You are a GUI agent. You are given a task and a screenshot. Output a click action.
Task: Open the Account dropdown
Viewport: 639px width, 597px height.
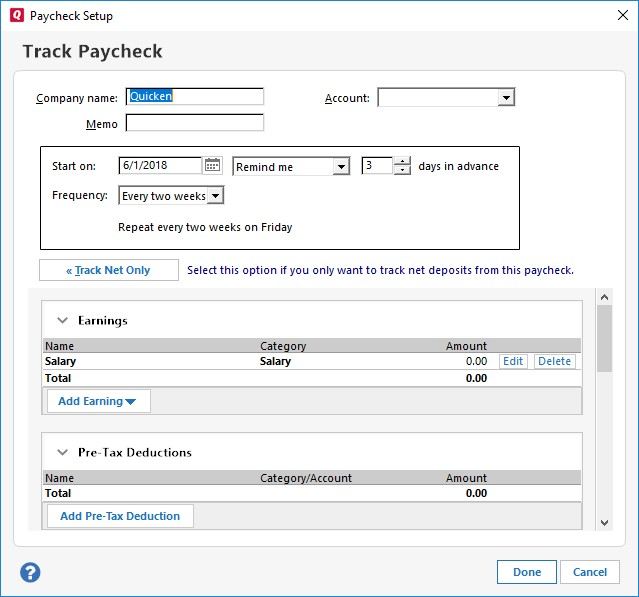pos(506,98)
